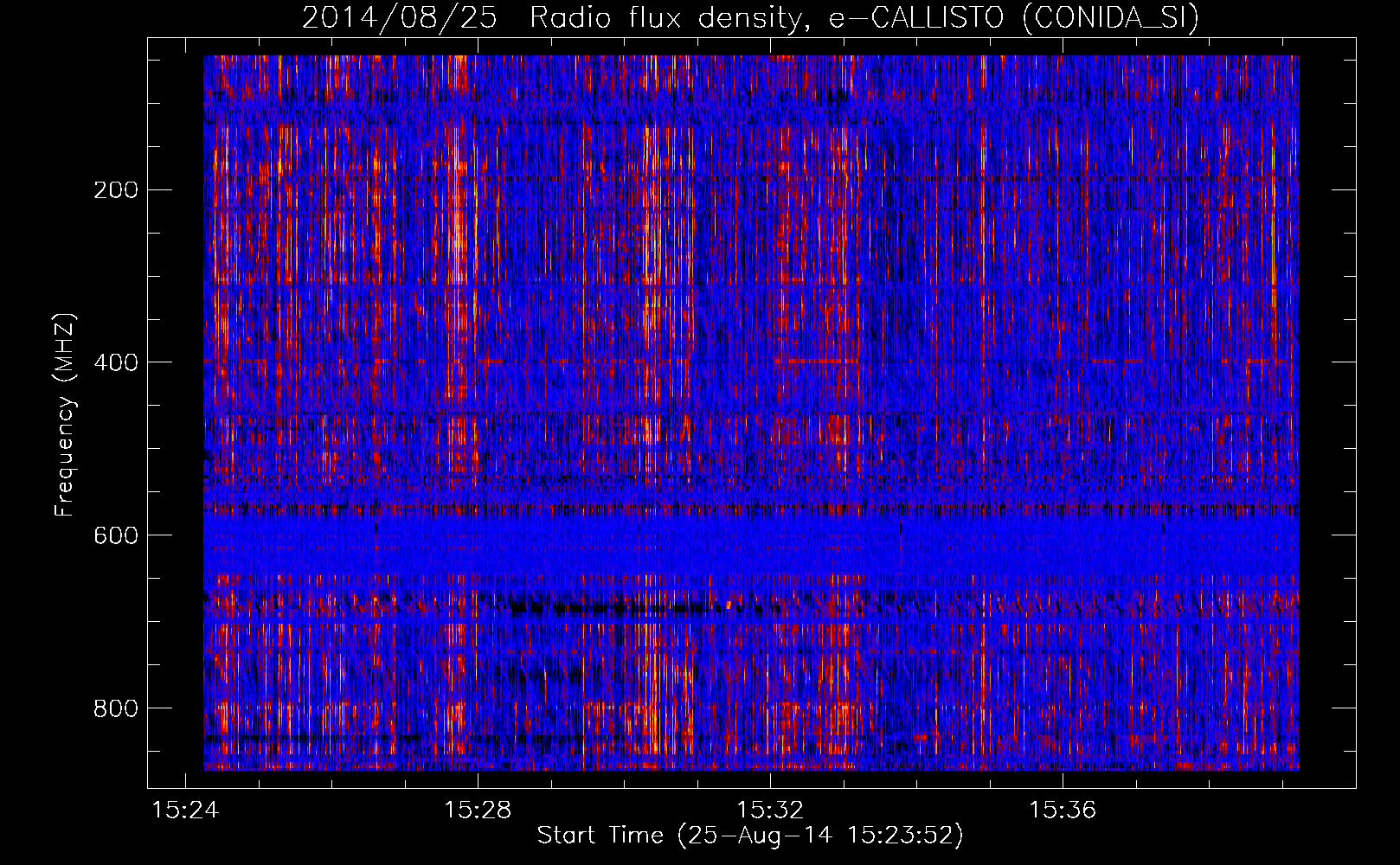Viewport: 1400px width, 865px height.
Task: Click the 800 frequency tick label
Action: (x=116, y=708)
